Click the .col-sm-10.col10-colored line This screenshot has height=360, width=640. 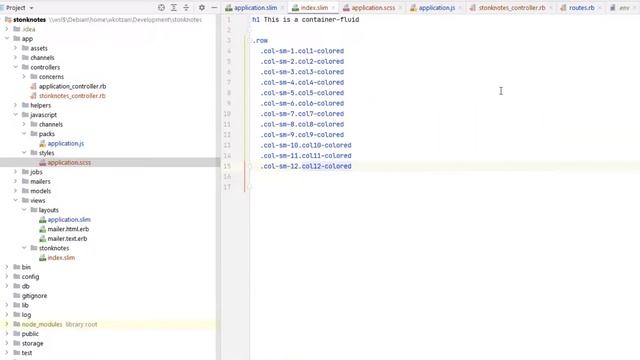(306, 145)
